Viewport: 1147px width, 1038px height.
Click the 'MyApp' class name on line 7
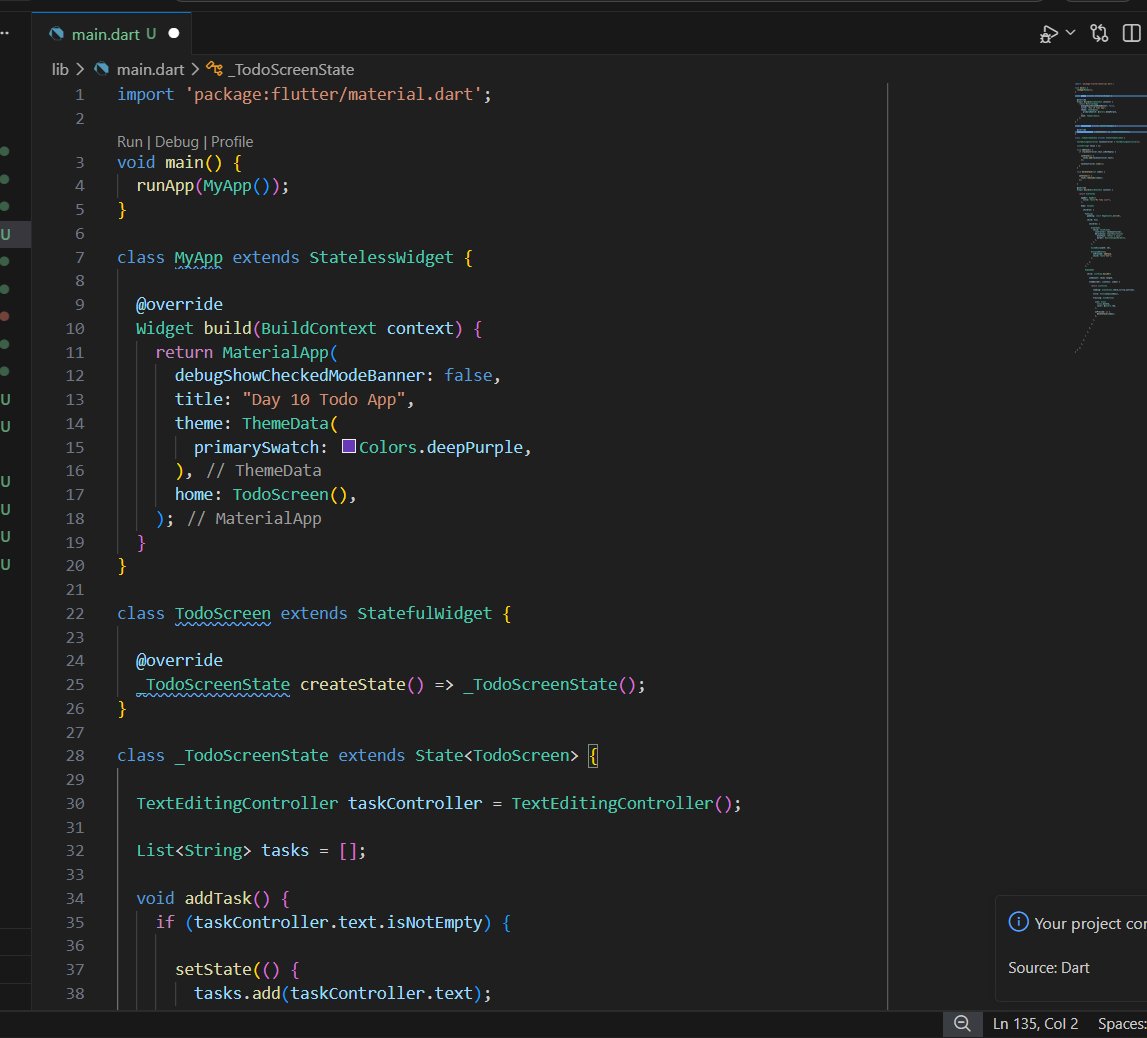[x=198, y=257]
